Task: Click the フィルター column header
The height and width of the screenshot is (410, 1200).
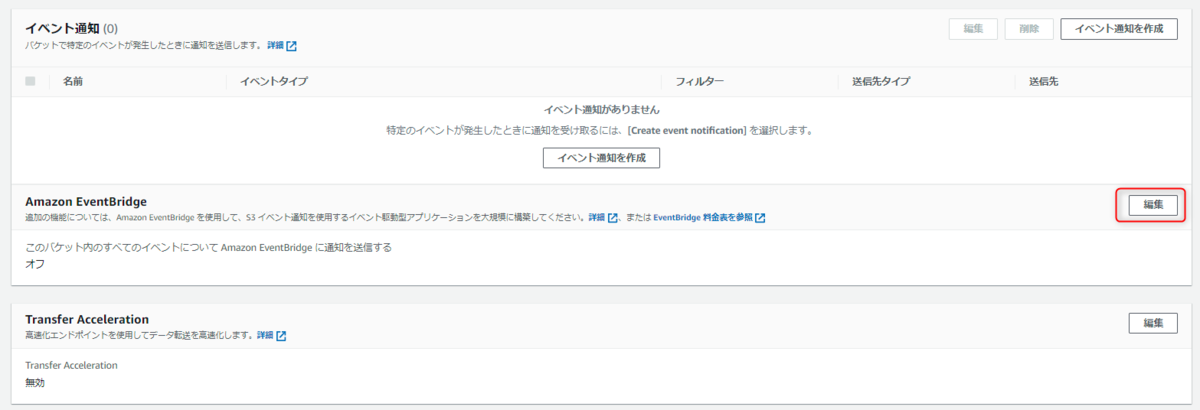Action: [x=699, y=81]
